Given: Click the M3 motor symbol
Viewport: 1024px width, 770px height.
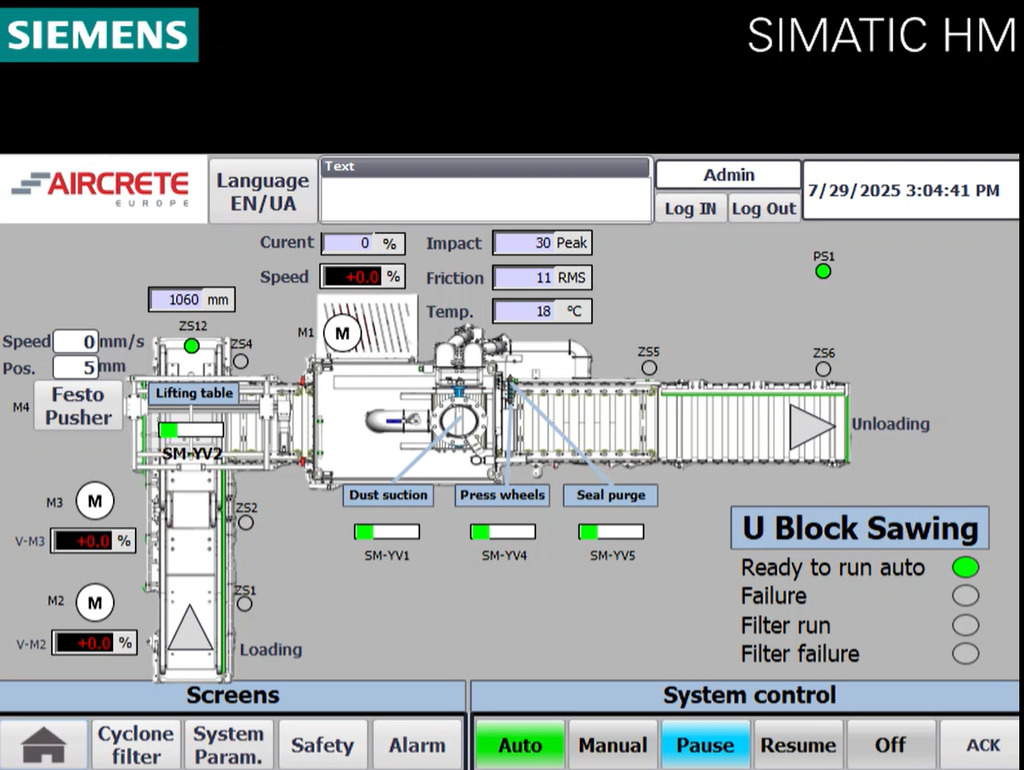Looking at the screenshot, I should click(95, 500).
